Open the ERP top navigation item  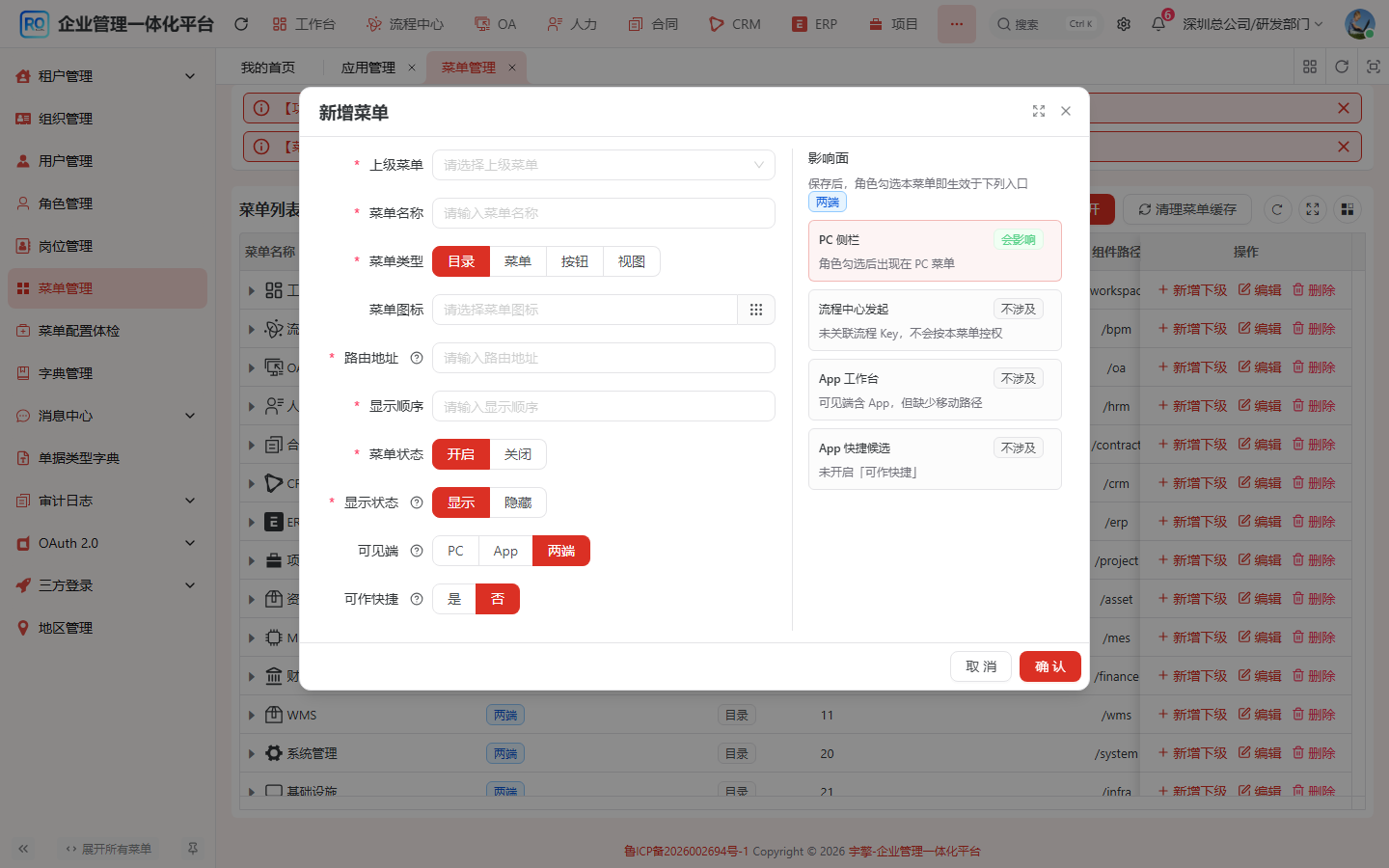click(815, 24)
